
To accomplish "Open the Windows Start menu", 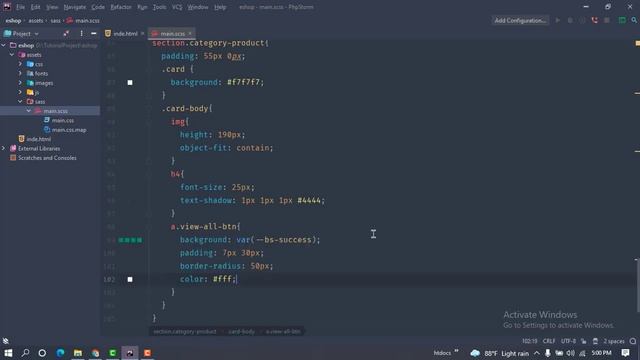I will click(x=8, y=353).
